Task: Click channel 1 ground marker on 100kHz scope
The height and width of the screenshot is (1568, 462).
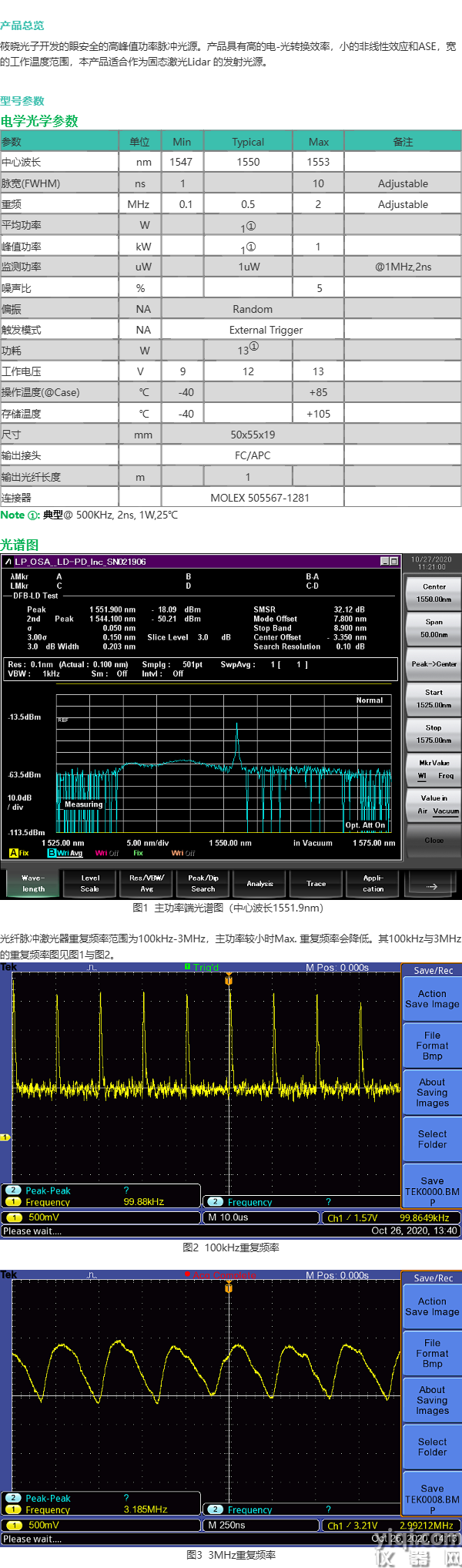Action: pos(5,1137)
